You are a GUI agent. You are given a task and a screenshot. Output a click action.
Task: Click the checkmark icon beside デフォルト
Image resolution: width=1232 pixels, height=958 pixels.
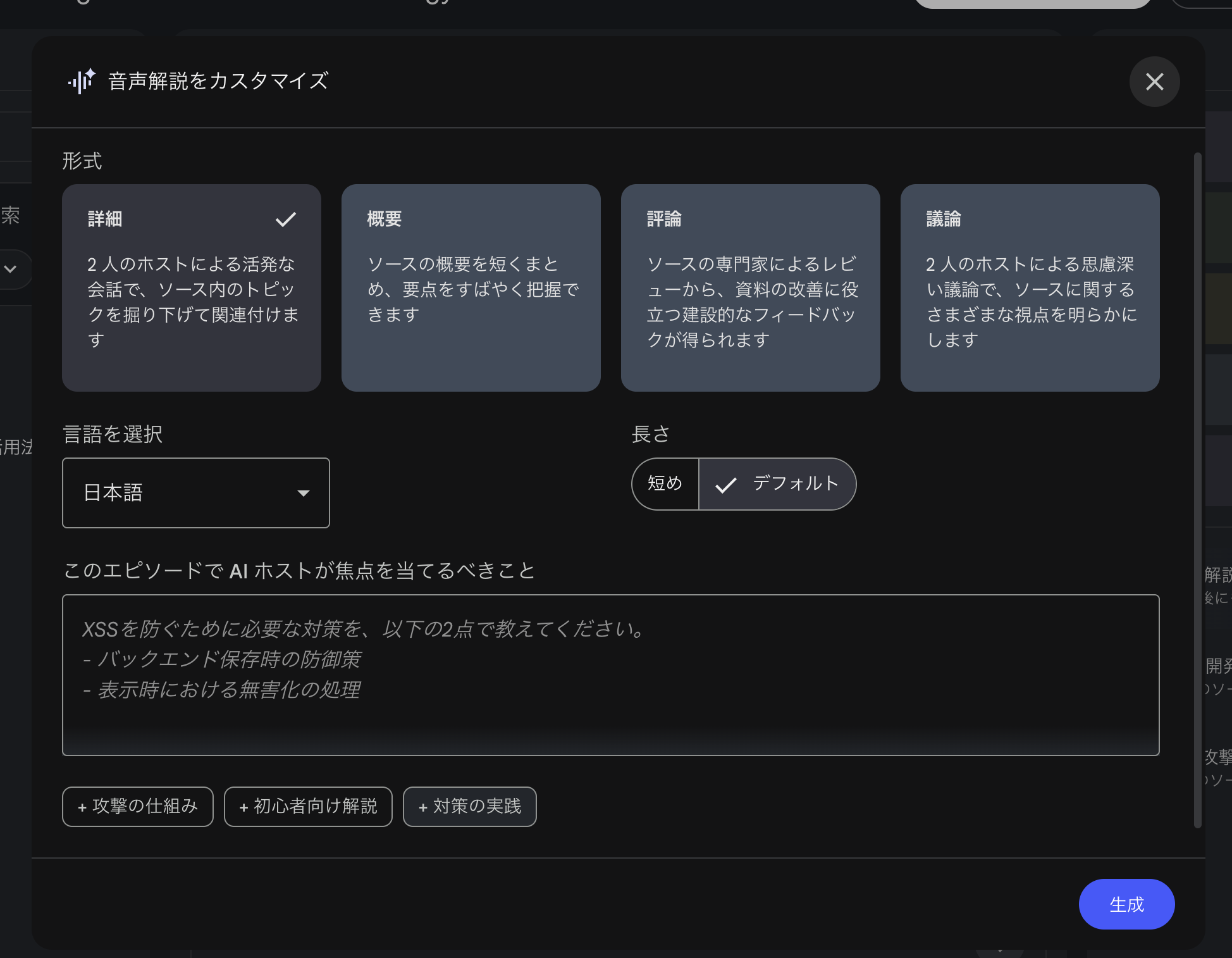tap(725, 485)
